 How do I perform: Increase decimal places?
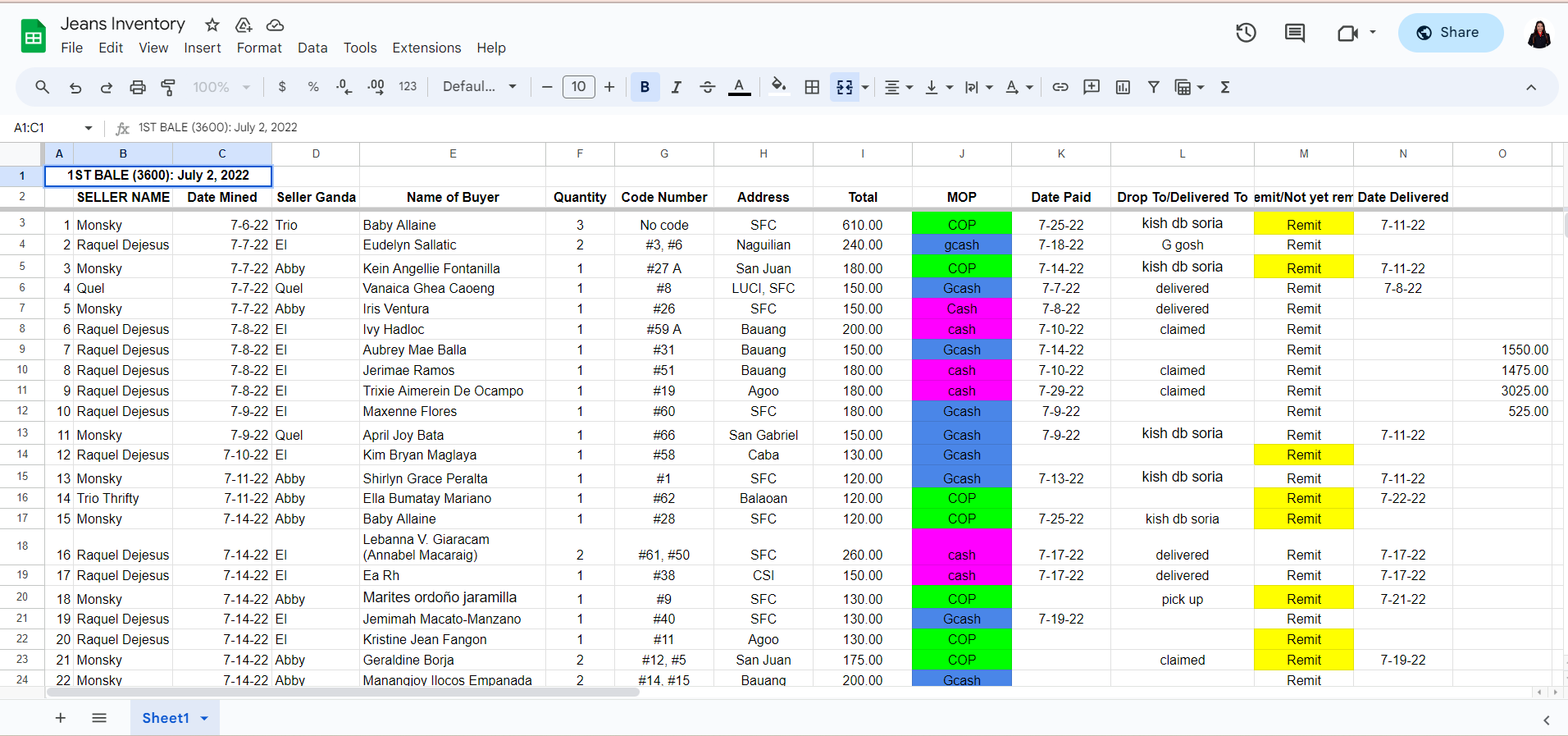tap(376, 87)
